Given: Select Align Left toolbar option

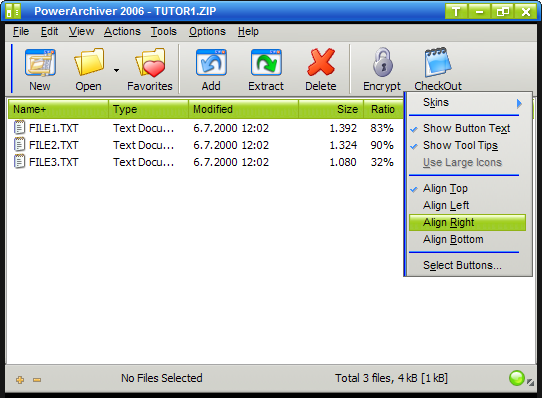Looking at the screenshot, I should [467, 205].
